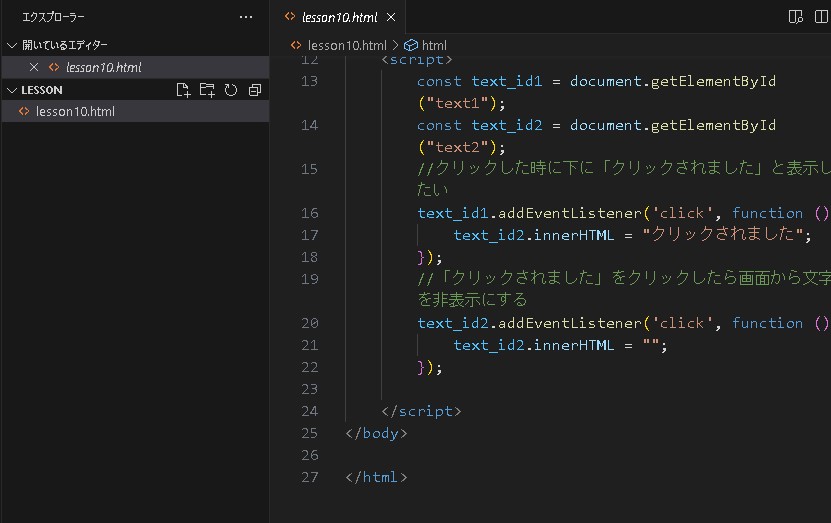Open lesson10.html in the LESSON tree

pos(75,111)
